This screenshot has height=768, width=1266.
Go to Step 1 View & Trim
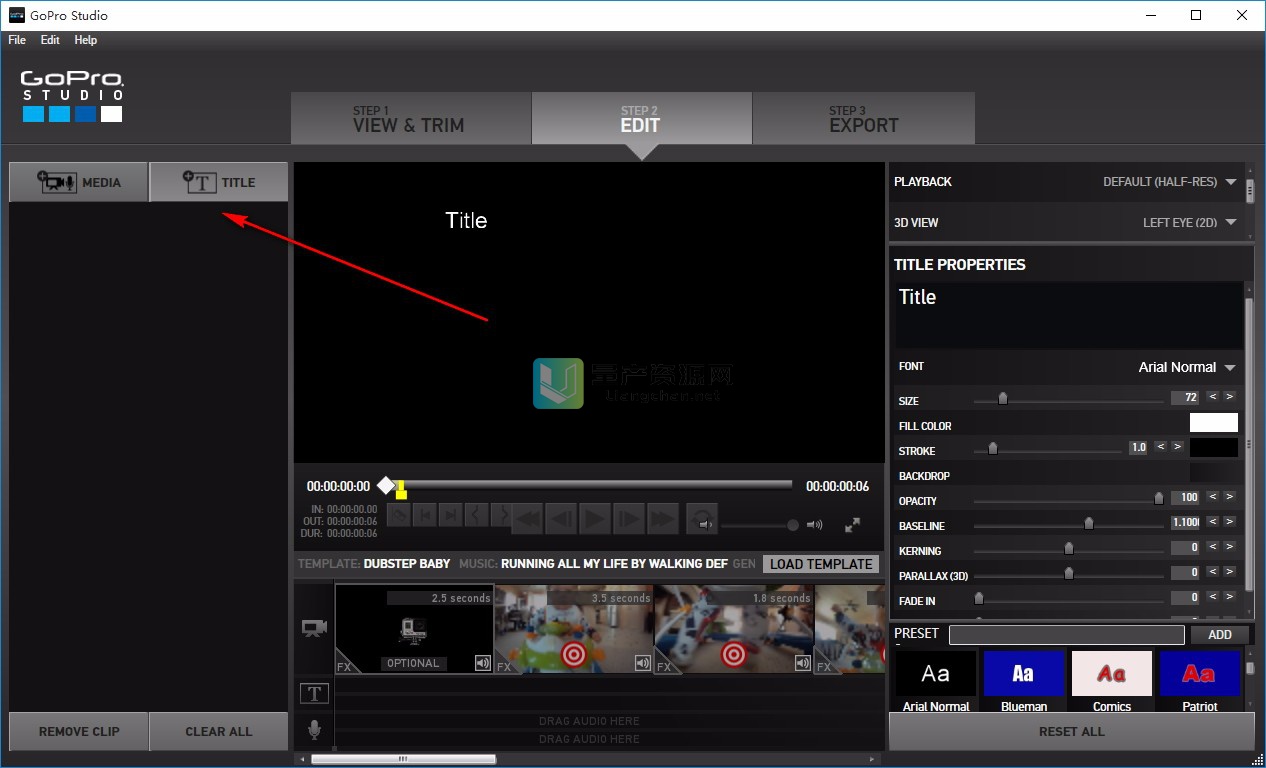[409, 119]
